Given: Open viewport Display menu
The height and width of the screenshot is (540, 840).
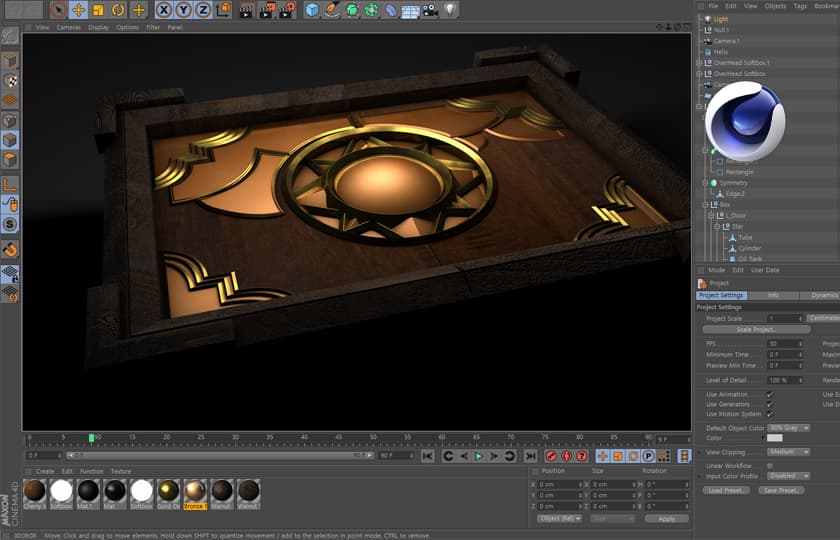Looking at the screenshot, I should 99,27.
